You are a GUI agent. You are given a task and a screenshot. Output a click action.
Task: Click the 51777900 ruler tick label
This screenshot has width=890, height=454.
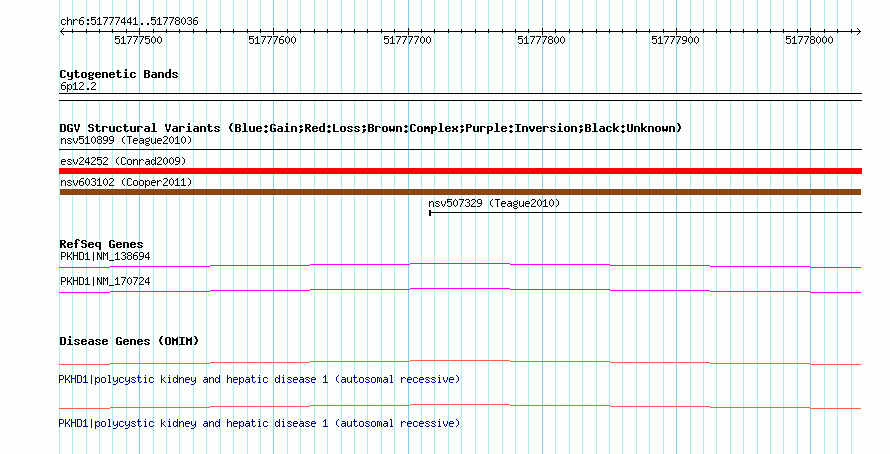coord(675,40)
